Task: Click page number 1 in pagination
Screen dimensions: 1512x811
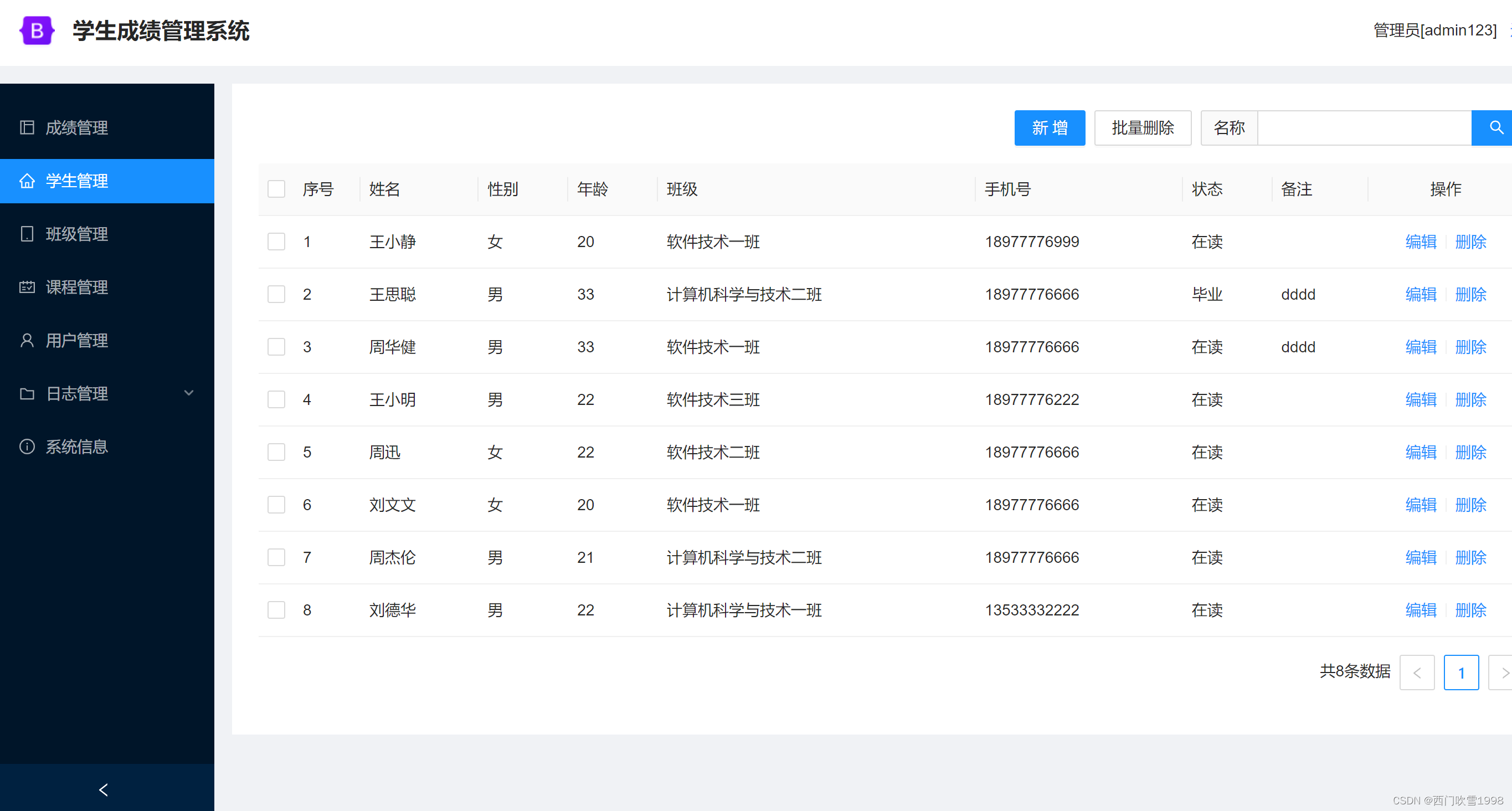Action: click(1461, 673)
